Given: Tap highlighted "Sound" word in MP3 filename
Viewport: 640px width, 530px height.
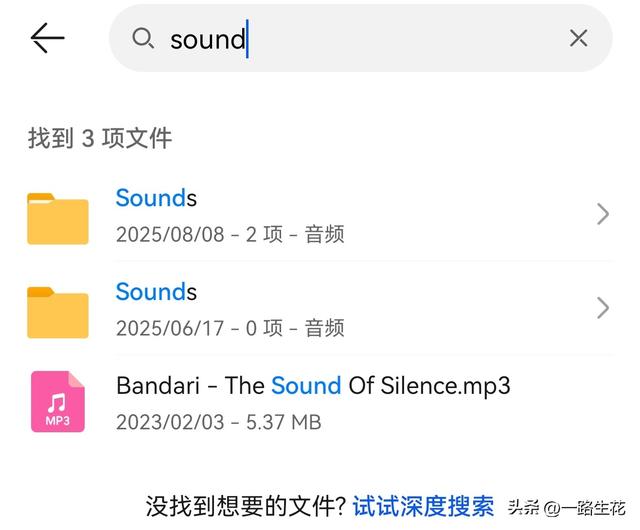Looking at the screenshot, I should (306, 385).
